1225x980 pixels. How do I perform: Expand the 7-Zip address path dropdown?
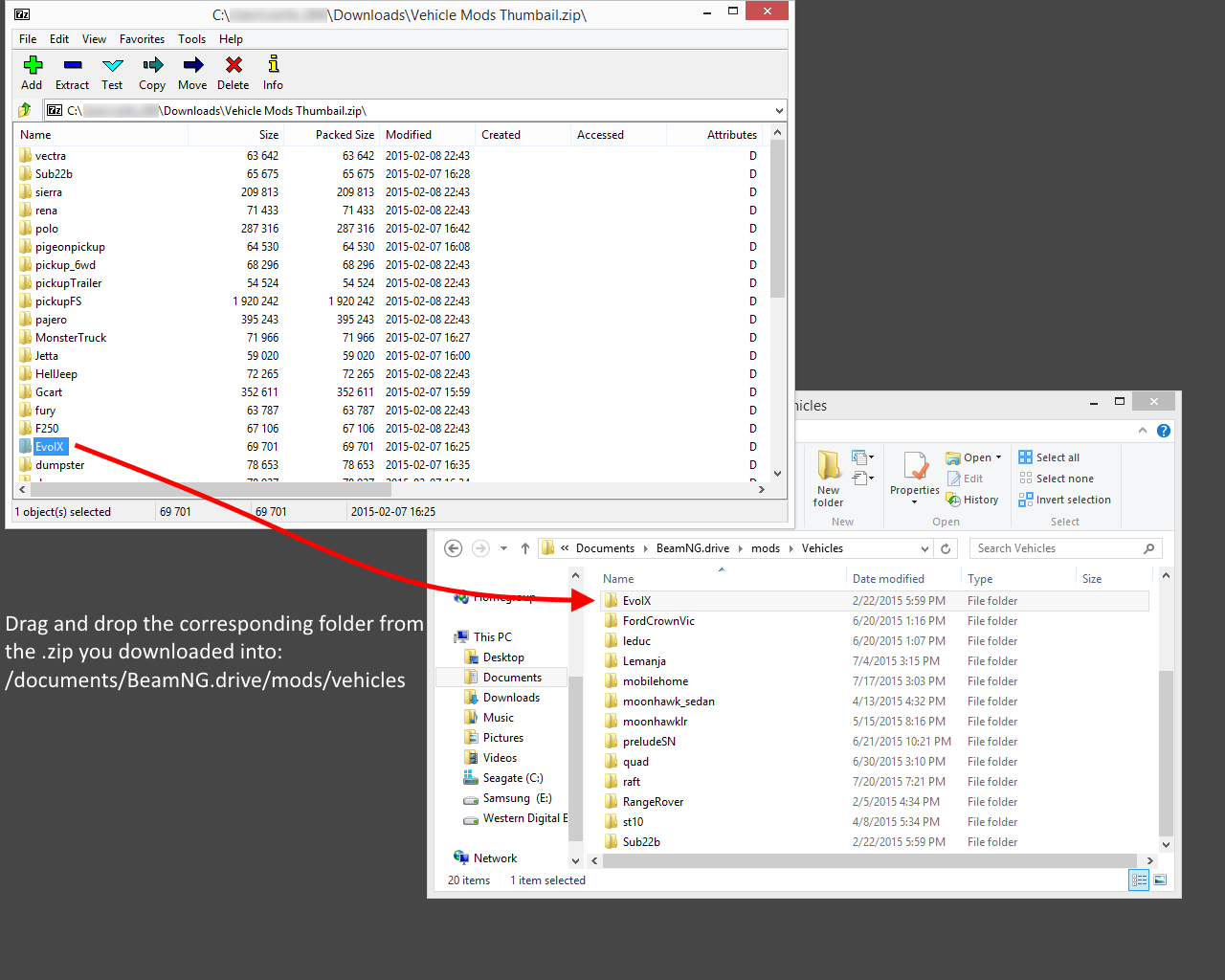779,111
